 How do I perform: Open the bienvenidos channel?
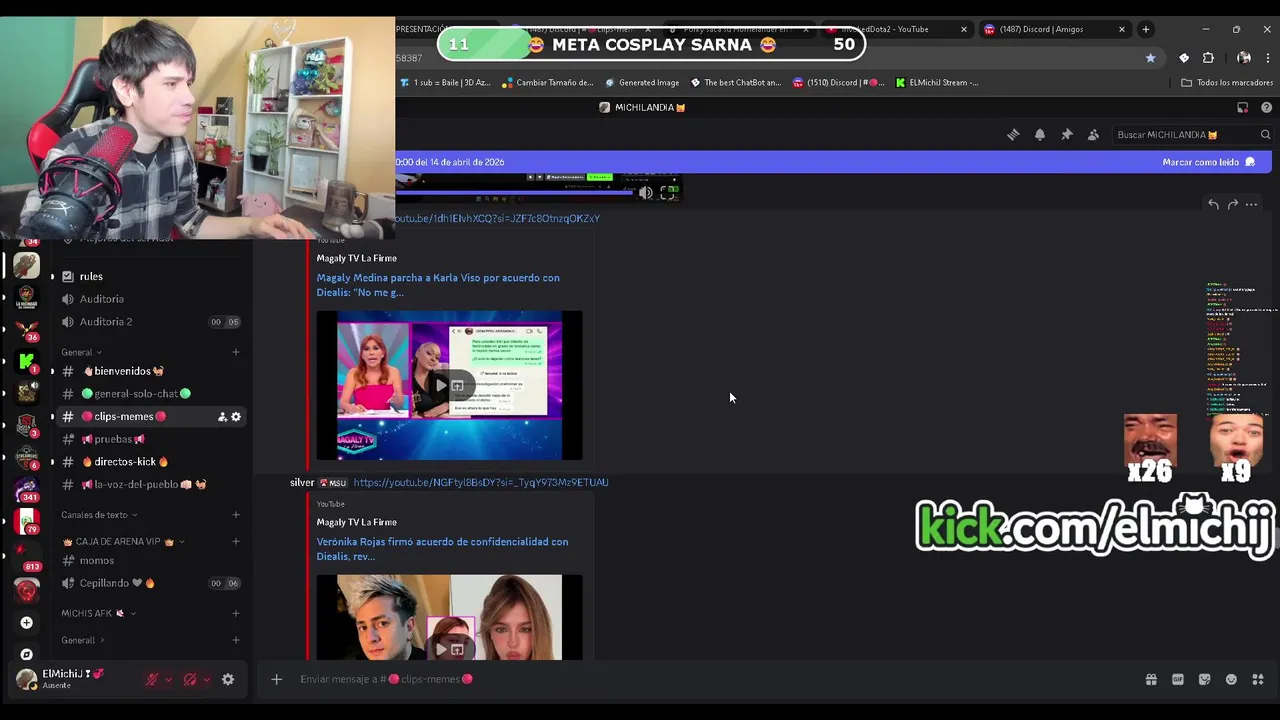click(150, 371)
